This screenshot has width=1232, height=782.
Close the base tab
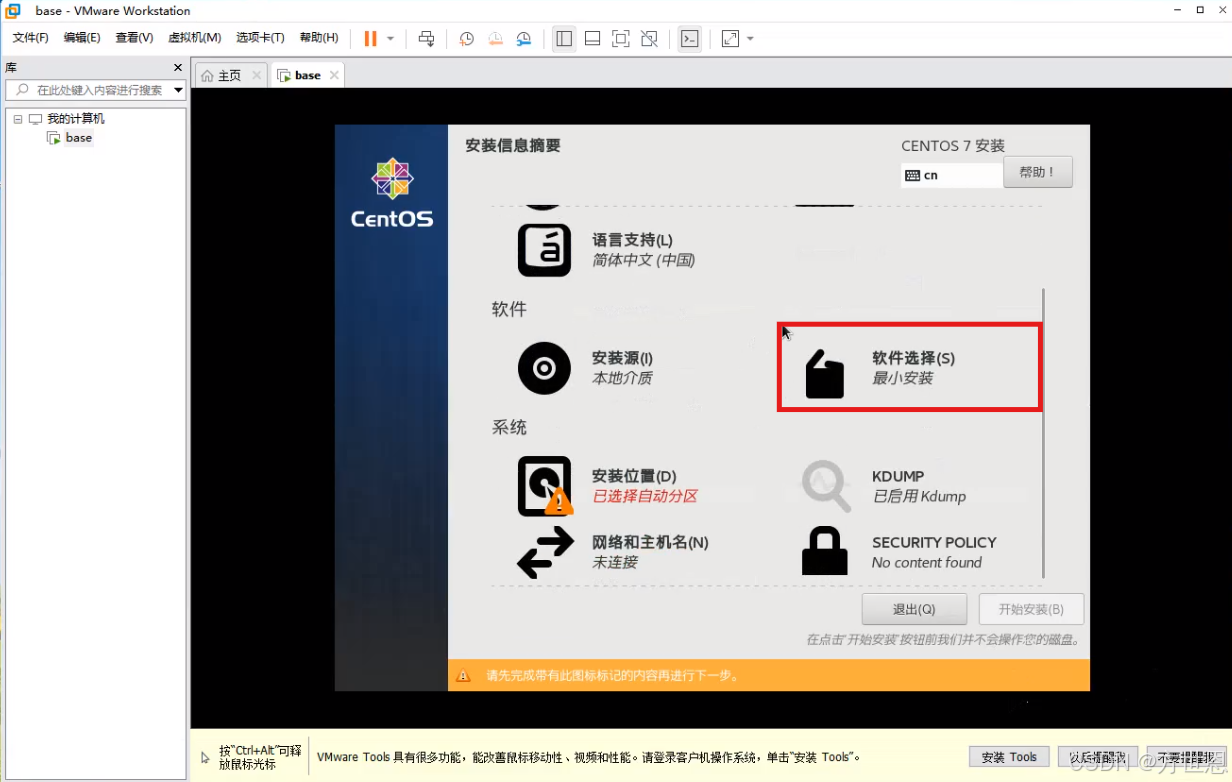[x=334, y=75]
